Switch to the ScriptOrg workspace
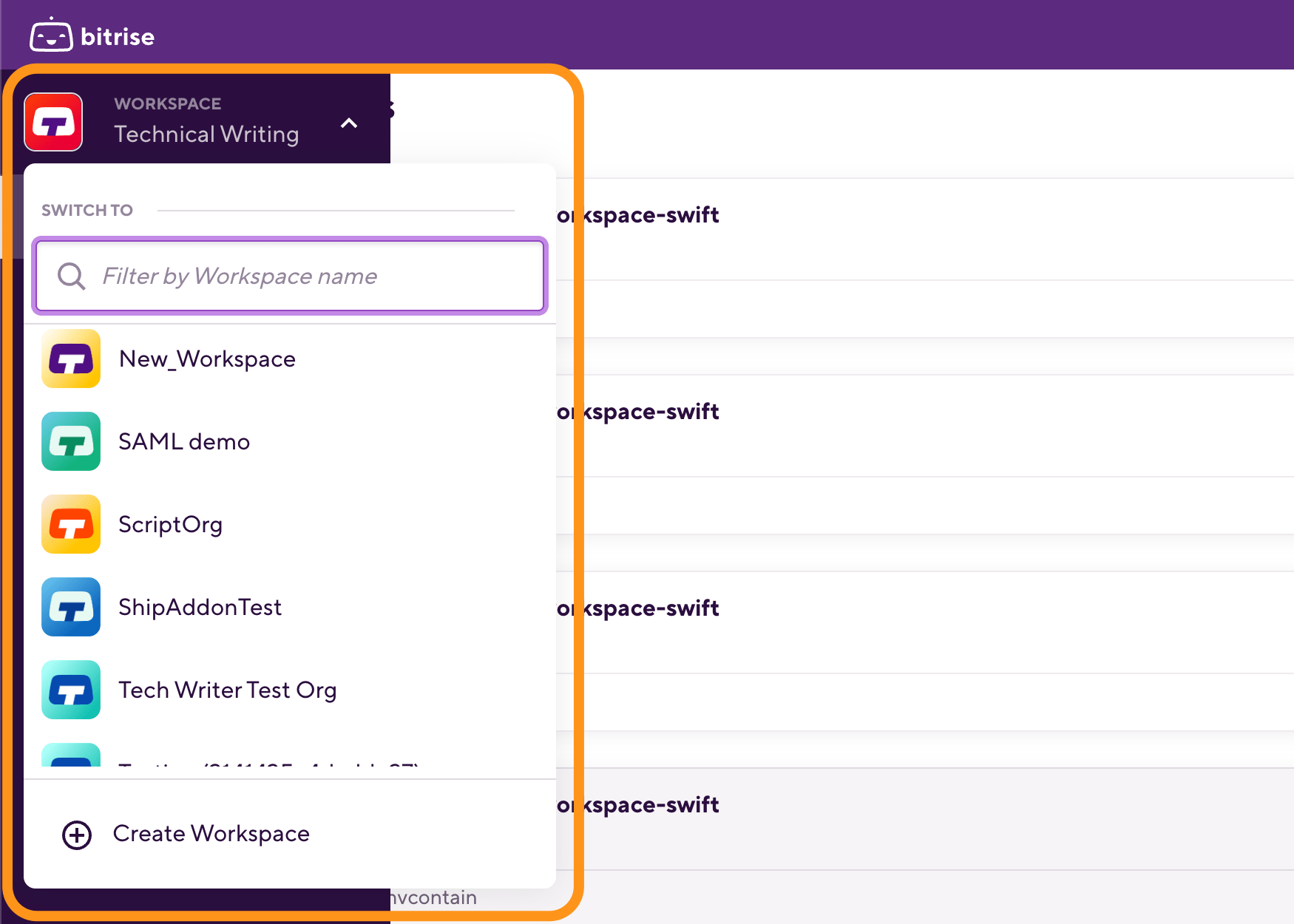This screenshot has height=924, width=1294. [x=171, y=525]
